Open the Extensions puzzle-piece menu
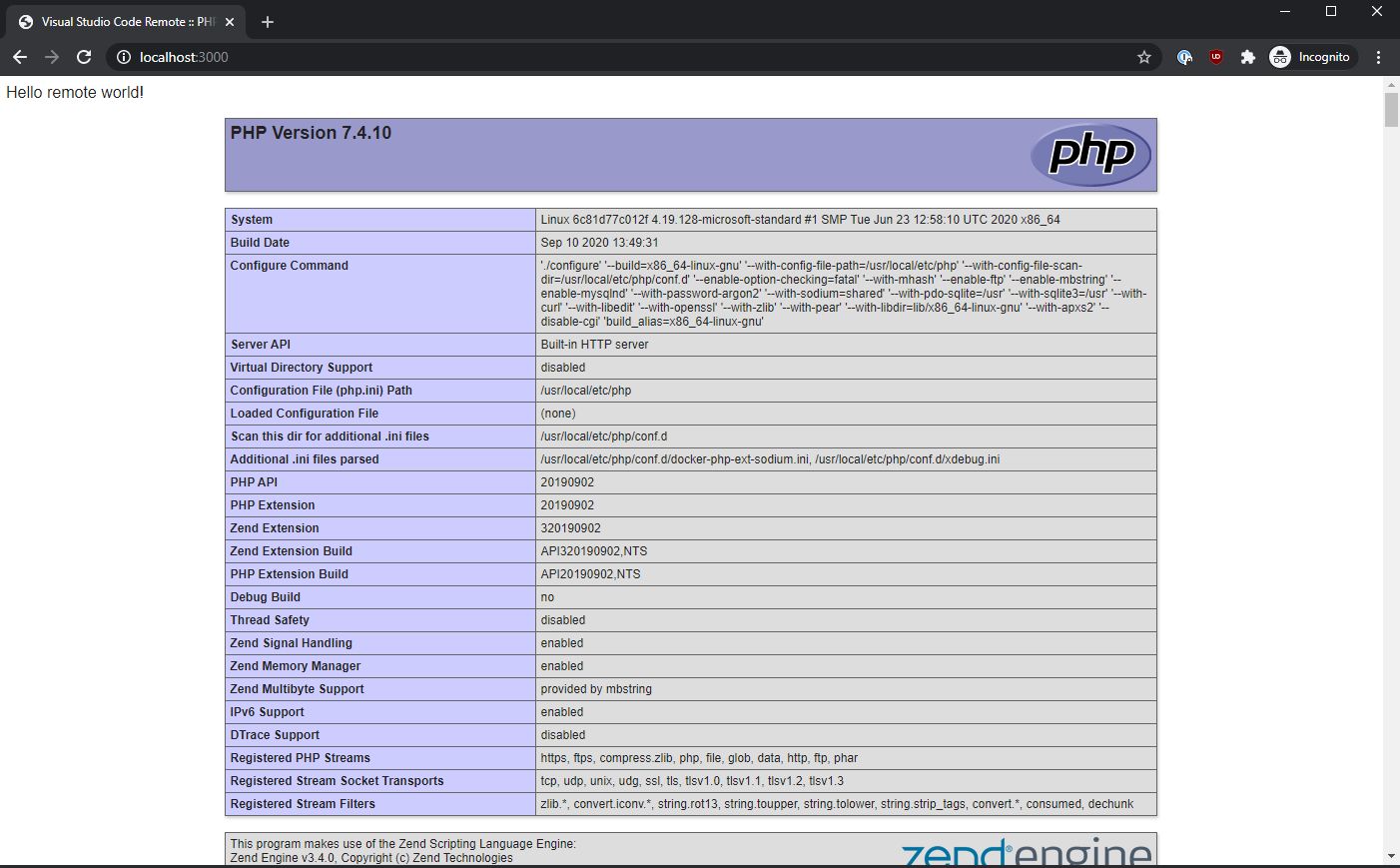The image size is (1400, 868). pos(1247,57)
